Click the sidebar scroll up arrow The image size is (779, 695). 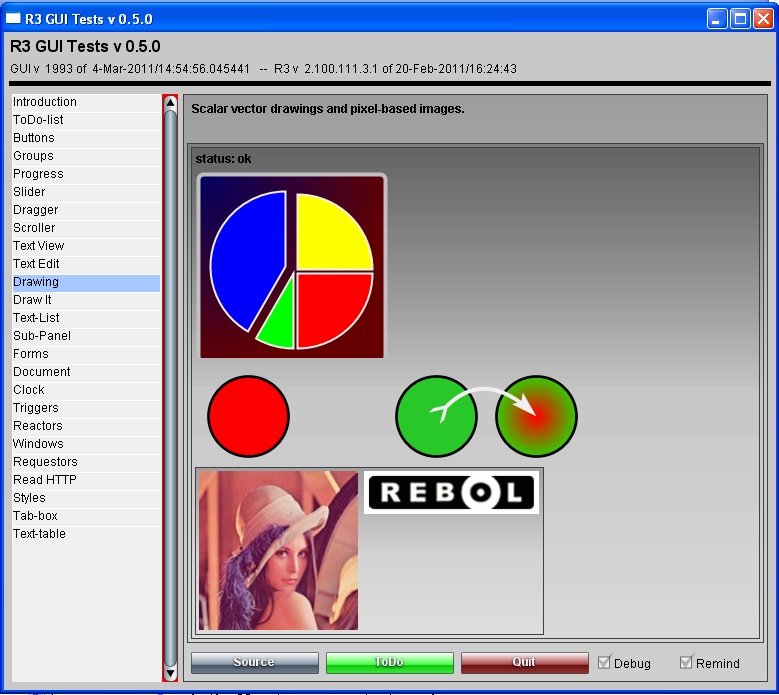[x=170, y=103]
